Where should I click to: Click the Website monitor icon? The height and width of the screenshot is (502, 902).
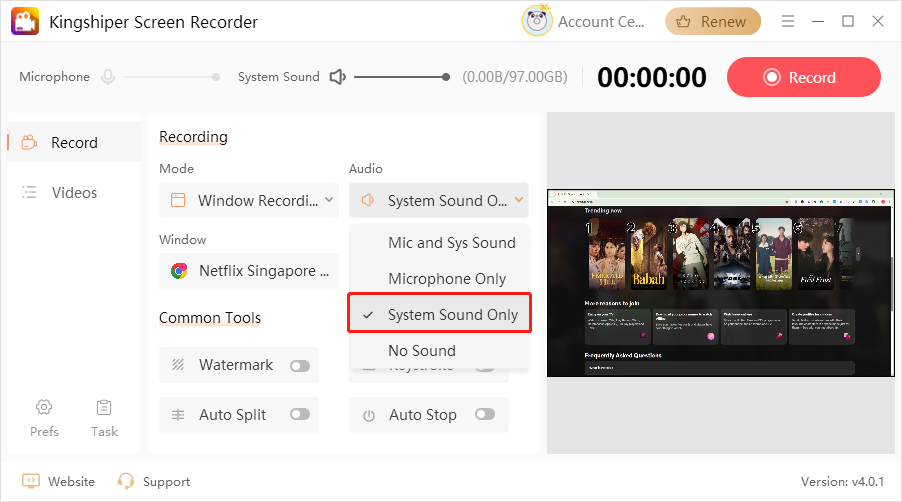click(x=31, y=481)
